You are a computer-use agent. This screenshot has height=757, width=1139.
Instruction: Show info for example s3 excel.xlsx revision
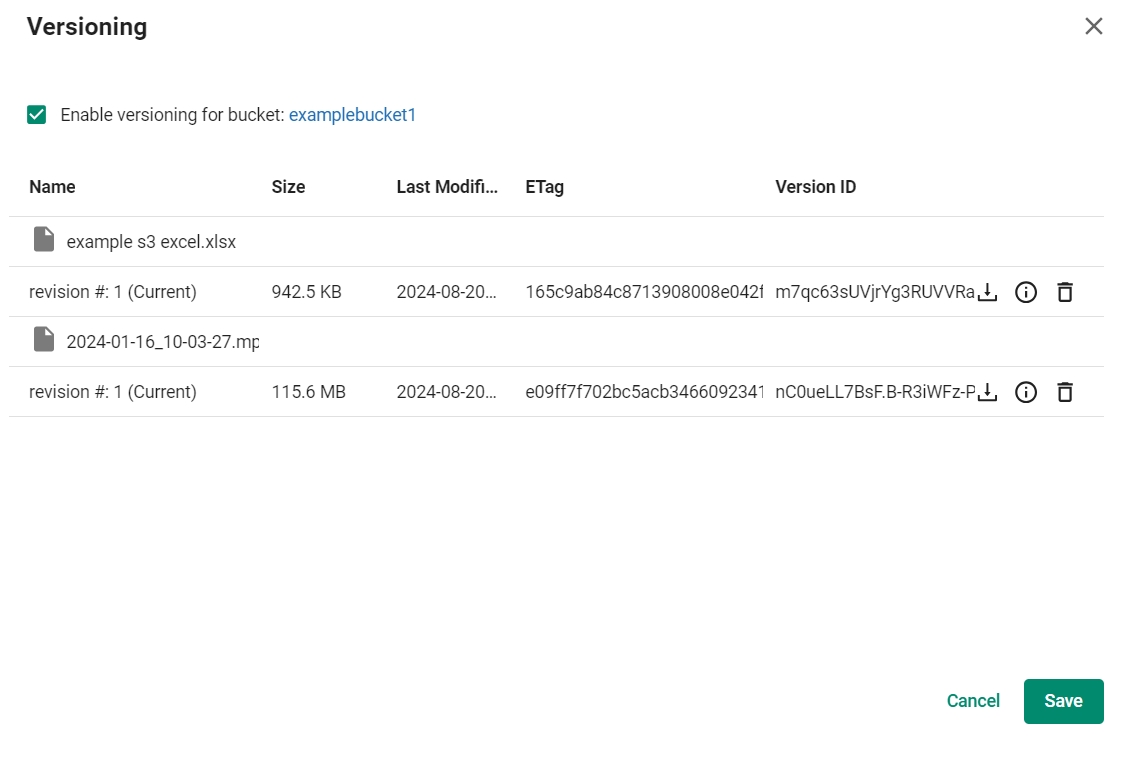(x=1025, y=292)
